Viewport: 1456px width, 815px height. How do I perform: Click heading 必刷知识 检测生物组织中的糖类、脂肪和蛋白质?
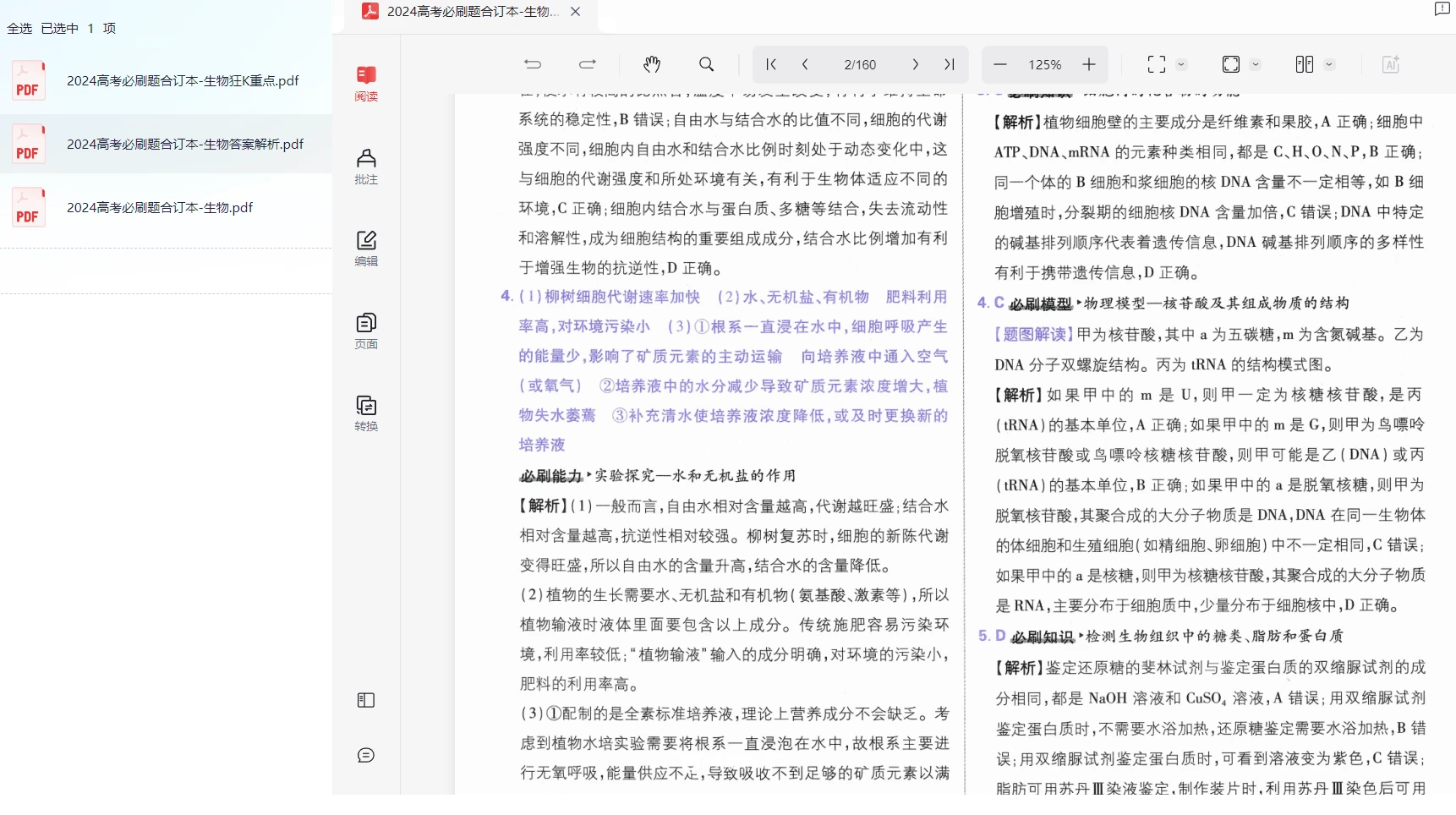[x=1177, y=636]
